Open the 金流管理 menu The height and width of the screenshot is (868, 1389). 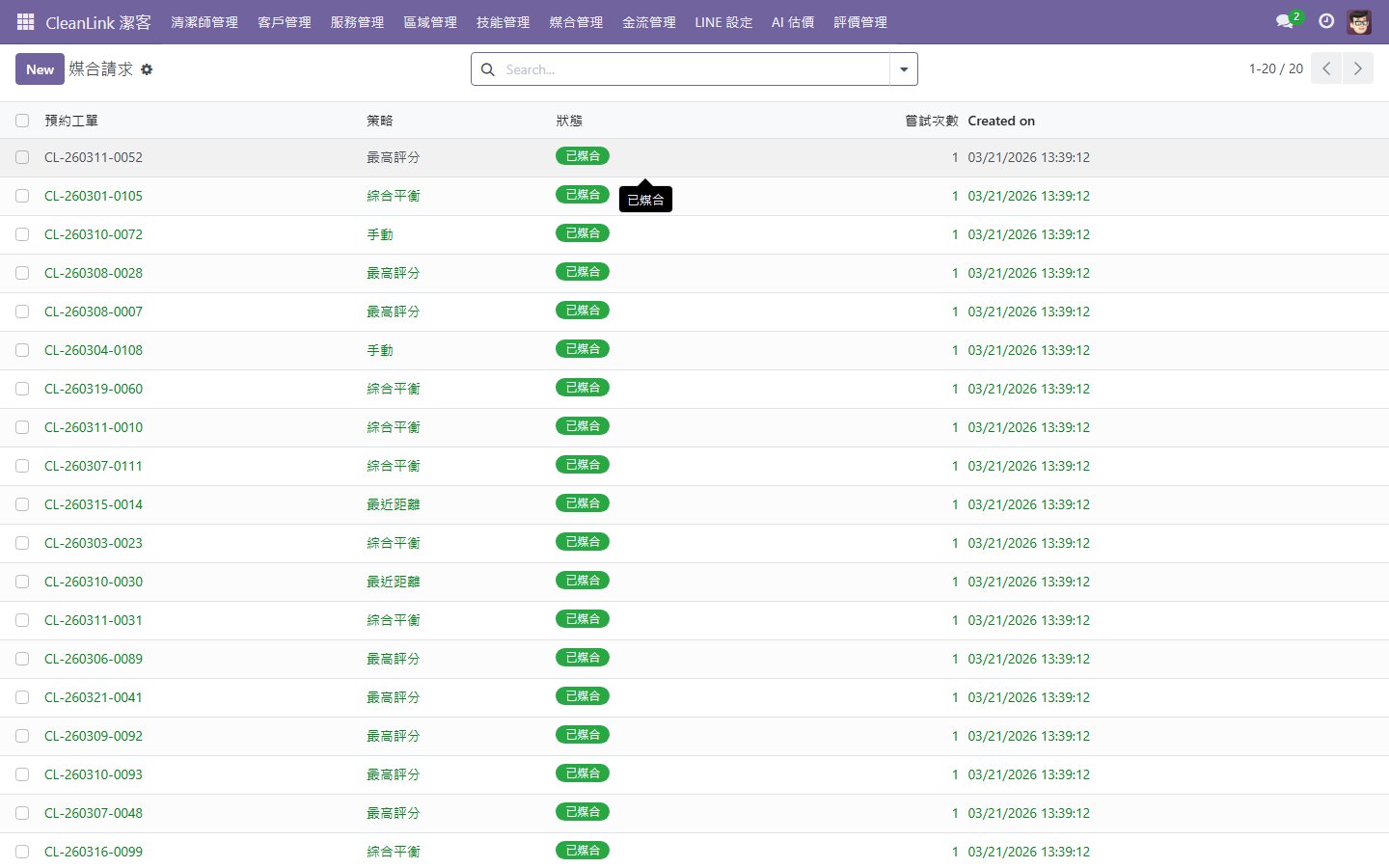click(648, 22)
